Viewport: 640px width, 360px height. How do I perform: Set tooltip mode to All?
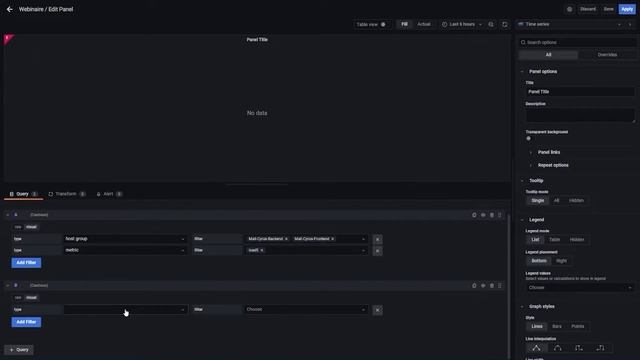click(x=556, y=200)
